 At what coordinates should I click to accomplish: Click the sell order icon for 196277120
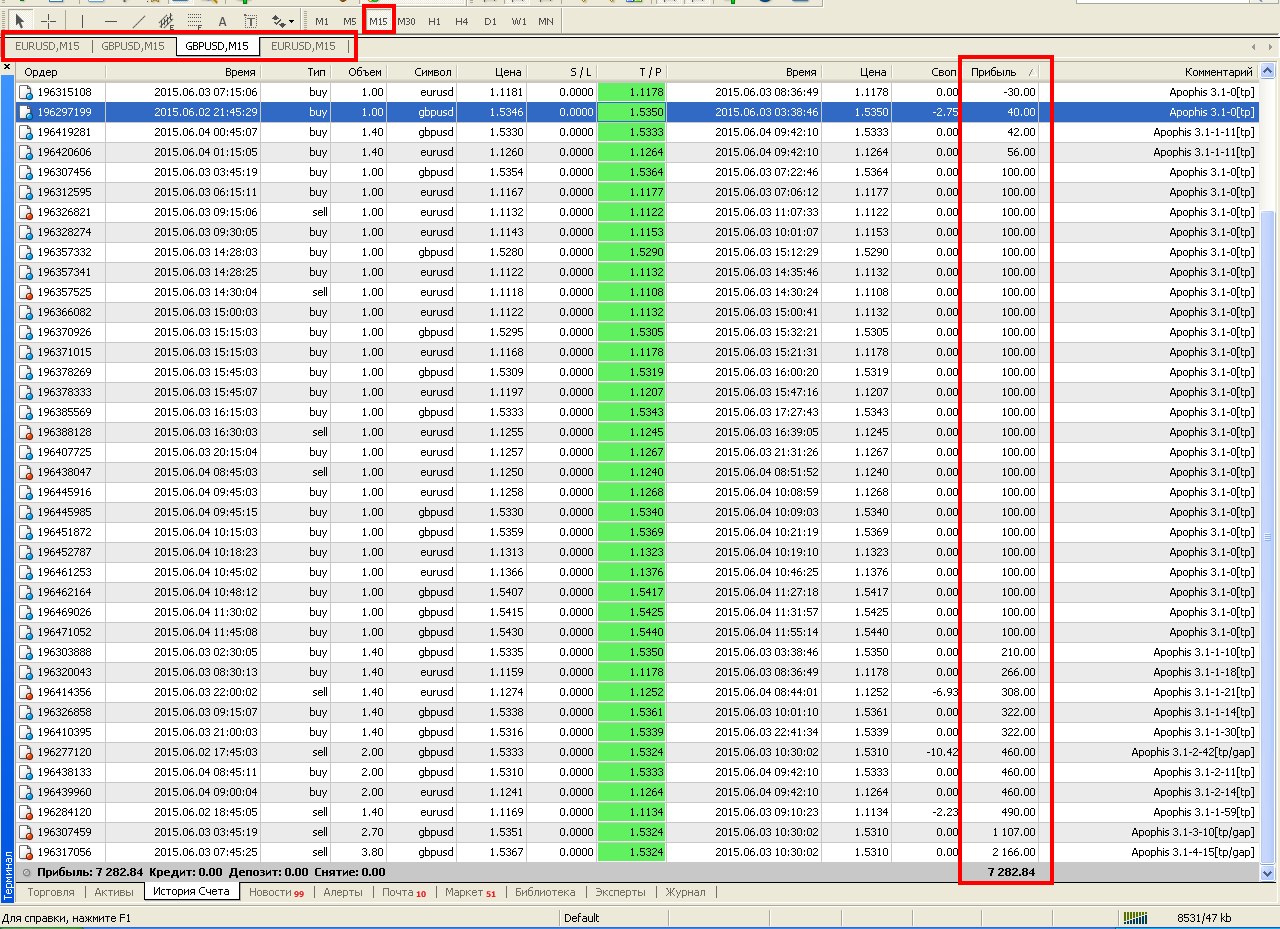click(26, 752)
